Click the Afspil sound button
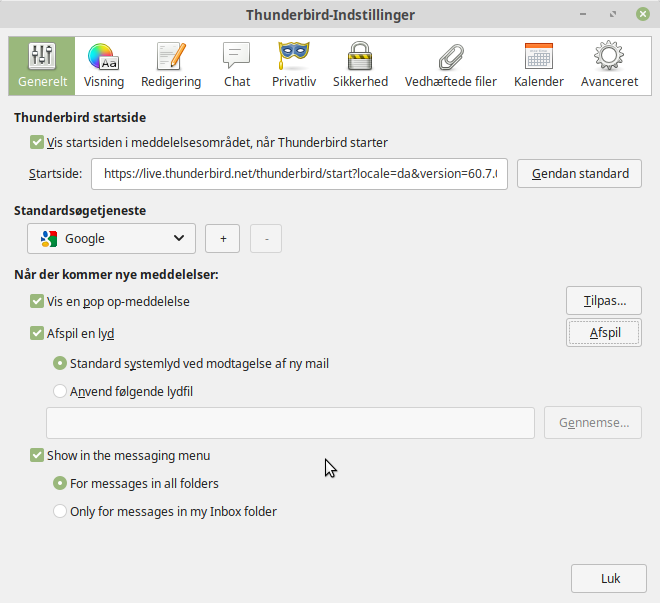660x603 pixels. point(604,332)
